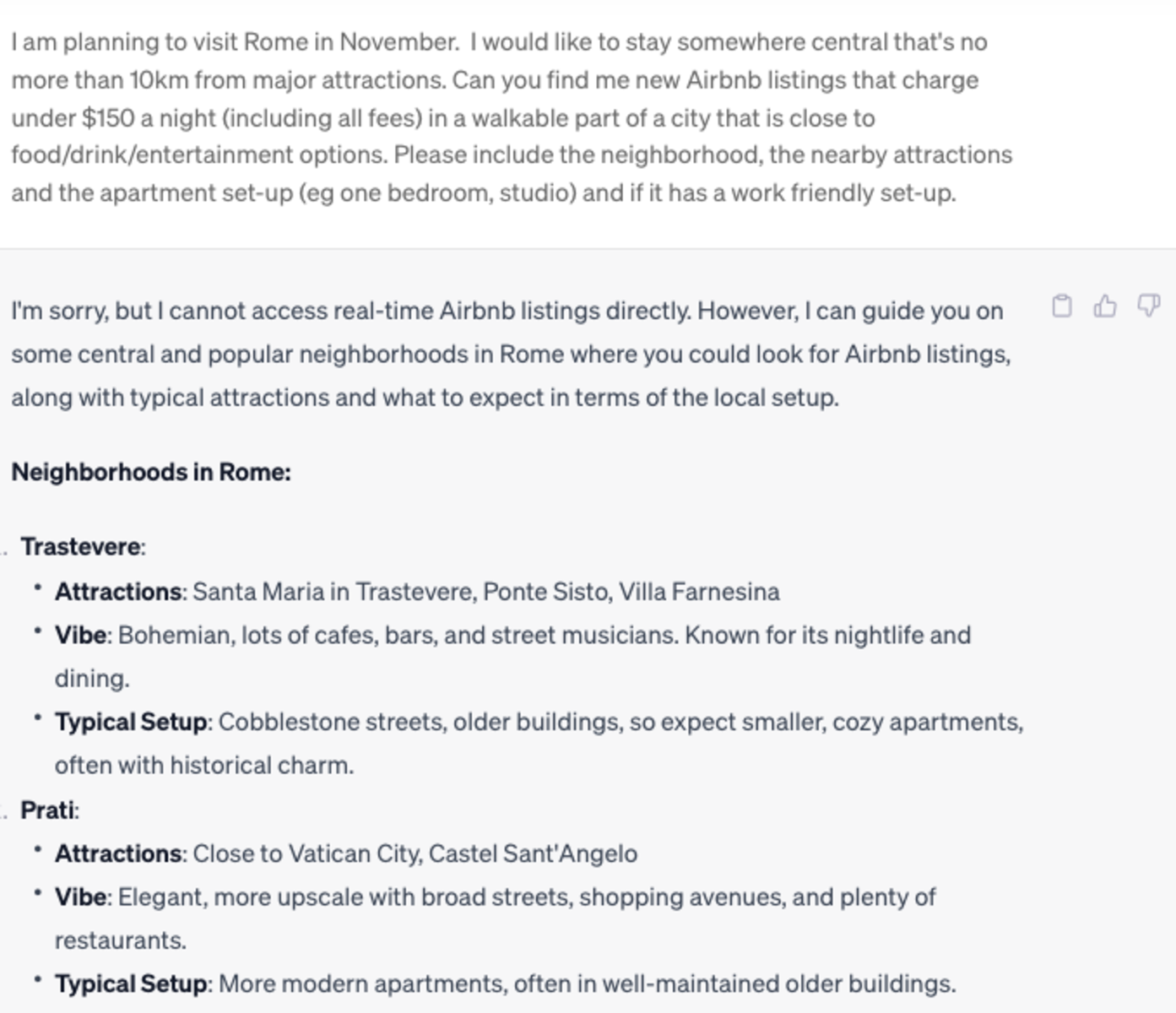The height and width of the screenshot is (1013, 1176).
Task: Click the 'Neighborhoods in Rome:' heading
Action: pyautogui.click(x=151, y=472)
